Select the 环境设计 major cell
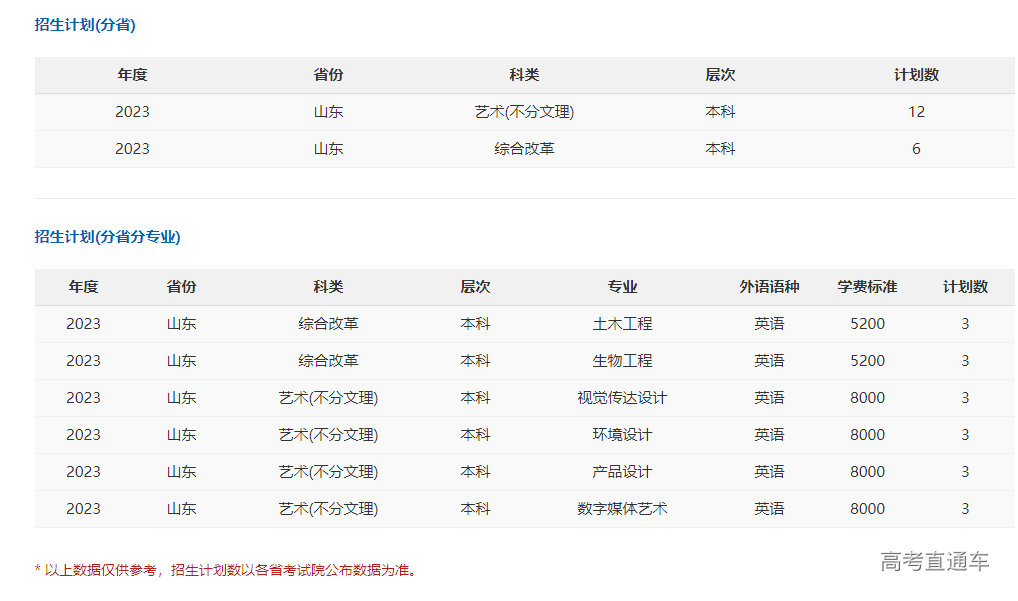Screen dimensions: 1018x601 (622, 434)
